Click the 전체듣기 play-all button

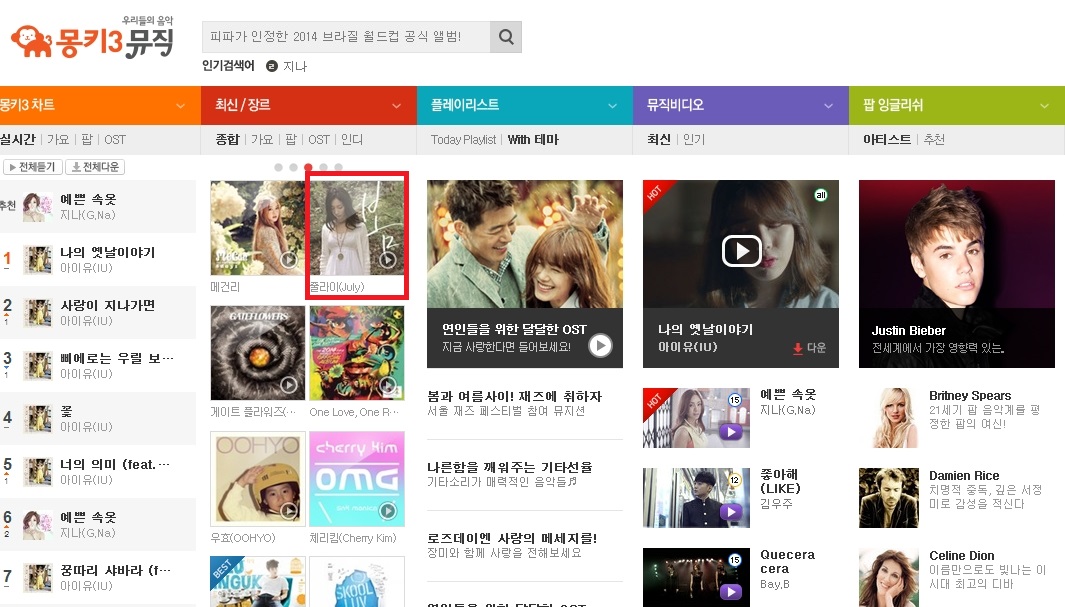click(x=33, y=167)
